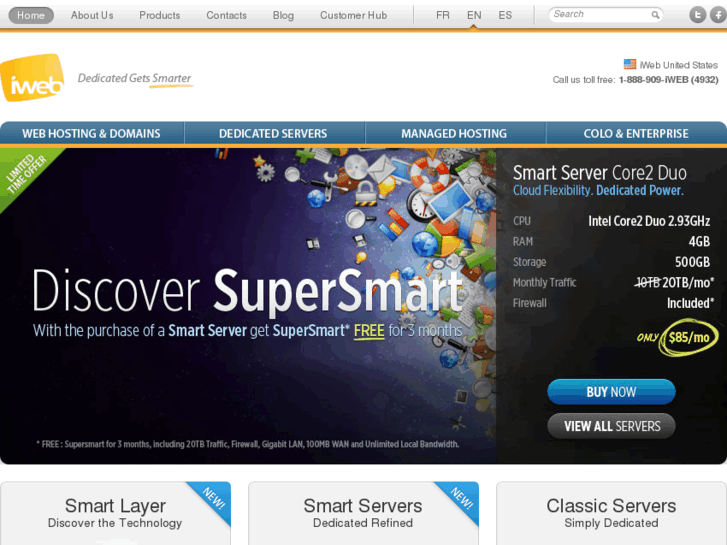
Task: Click the Buy Now button
Action: 611,392
